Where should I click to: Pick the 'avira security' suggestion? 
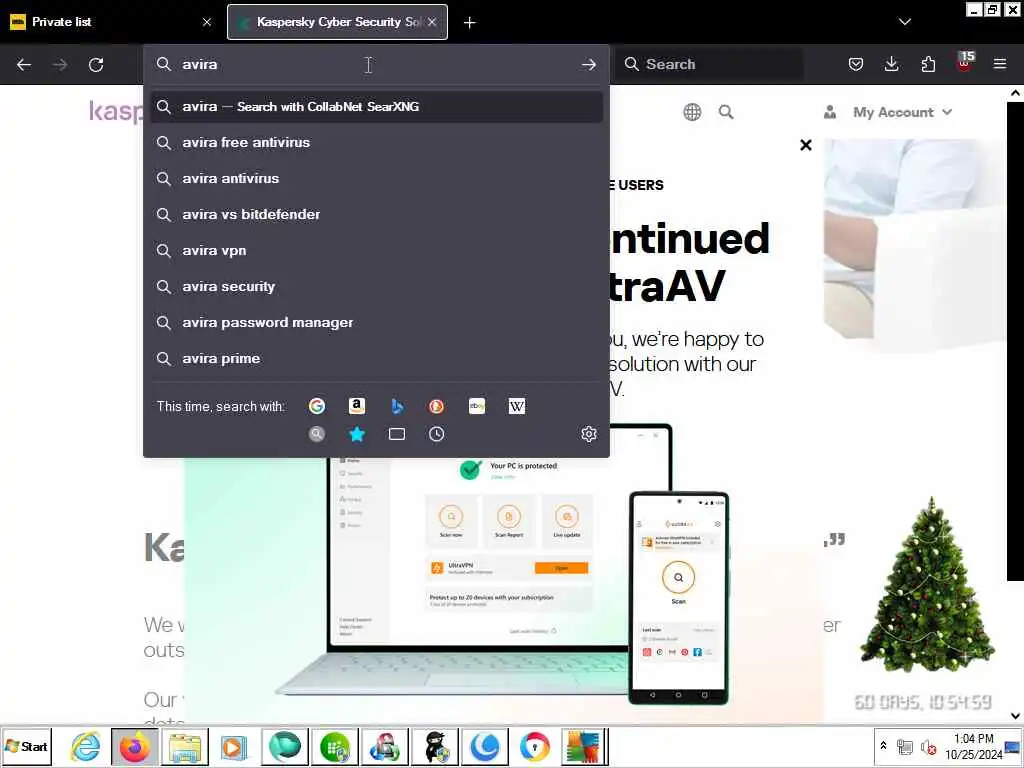click(377, 287)
